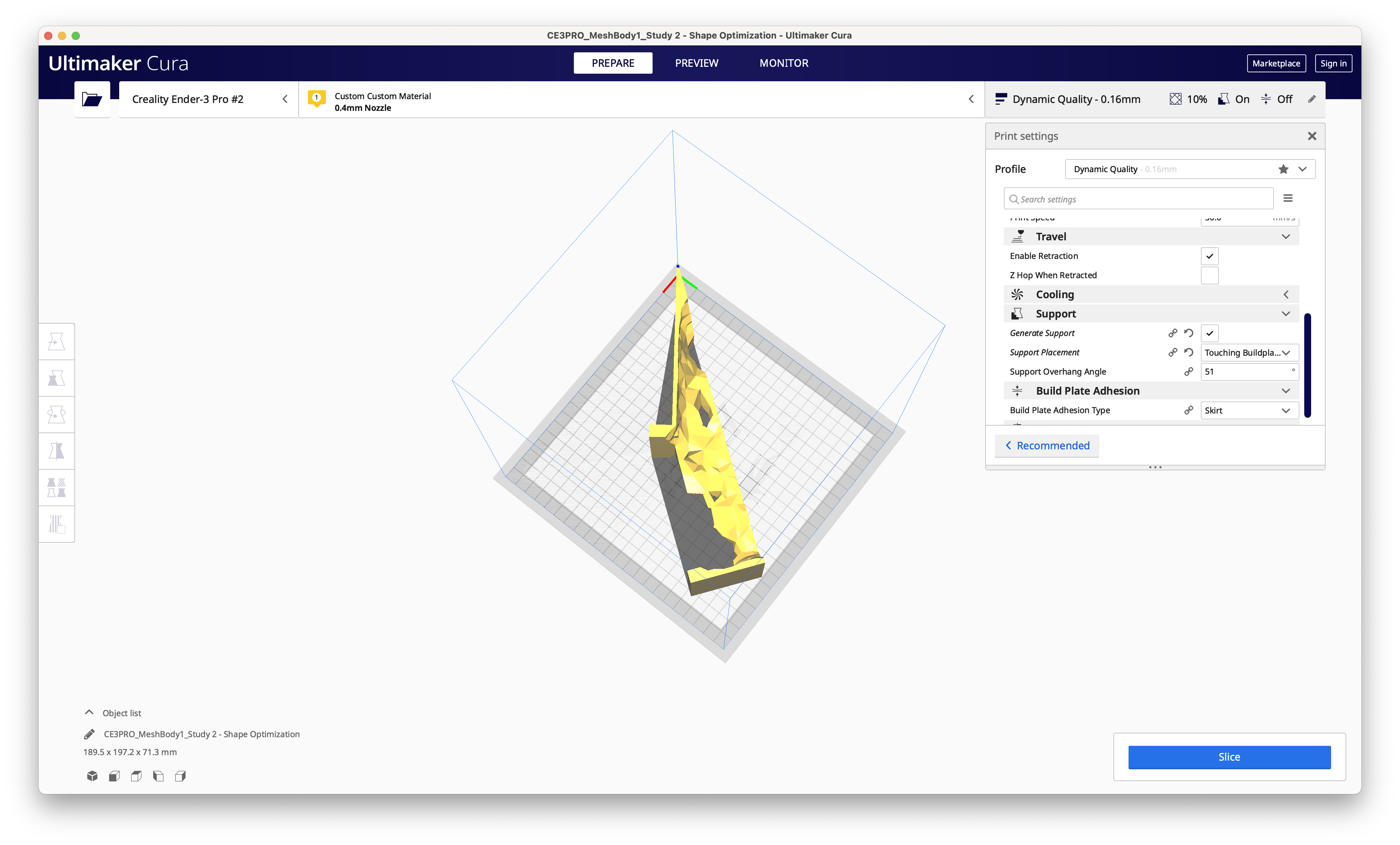Collapse the Object list

(113, 713)
